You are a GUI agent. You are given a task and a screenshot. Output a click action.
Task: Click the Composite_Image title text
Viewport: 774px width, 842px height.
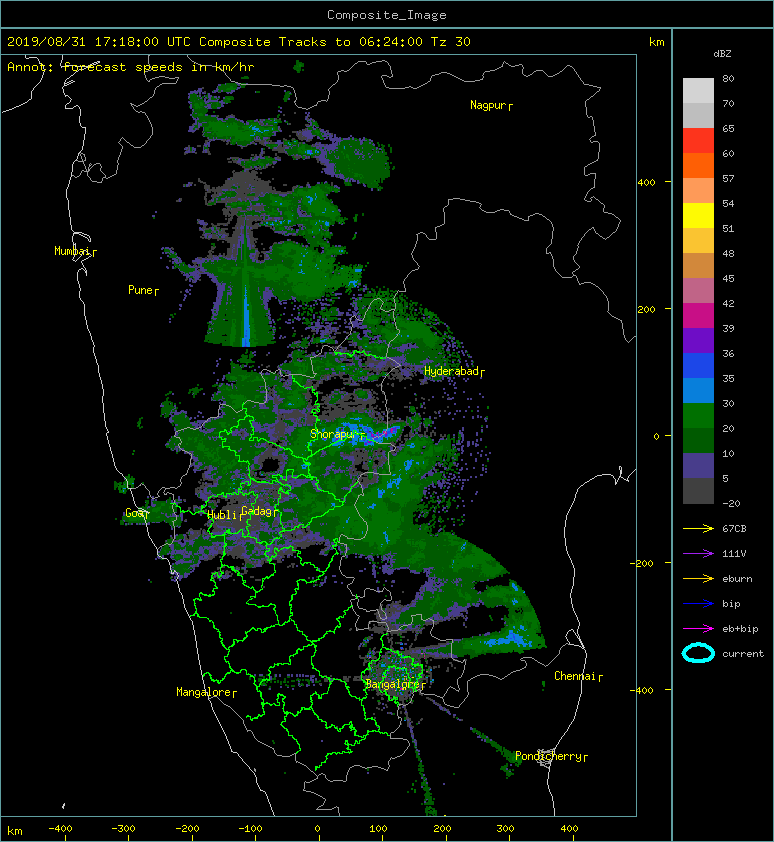(x=387, y=15)
